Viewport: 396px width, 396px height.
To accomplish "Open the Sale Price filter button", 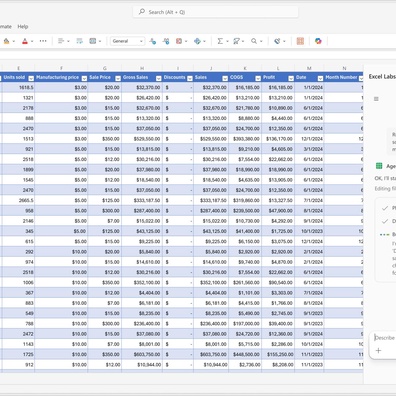I will 118,78.
